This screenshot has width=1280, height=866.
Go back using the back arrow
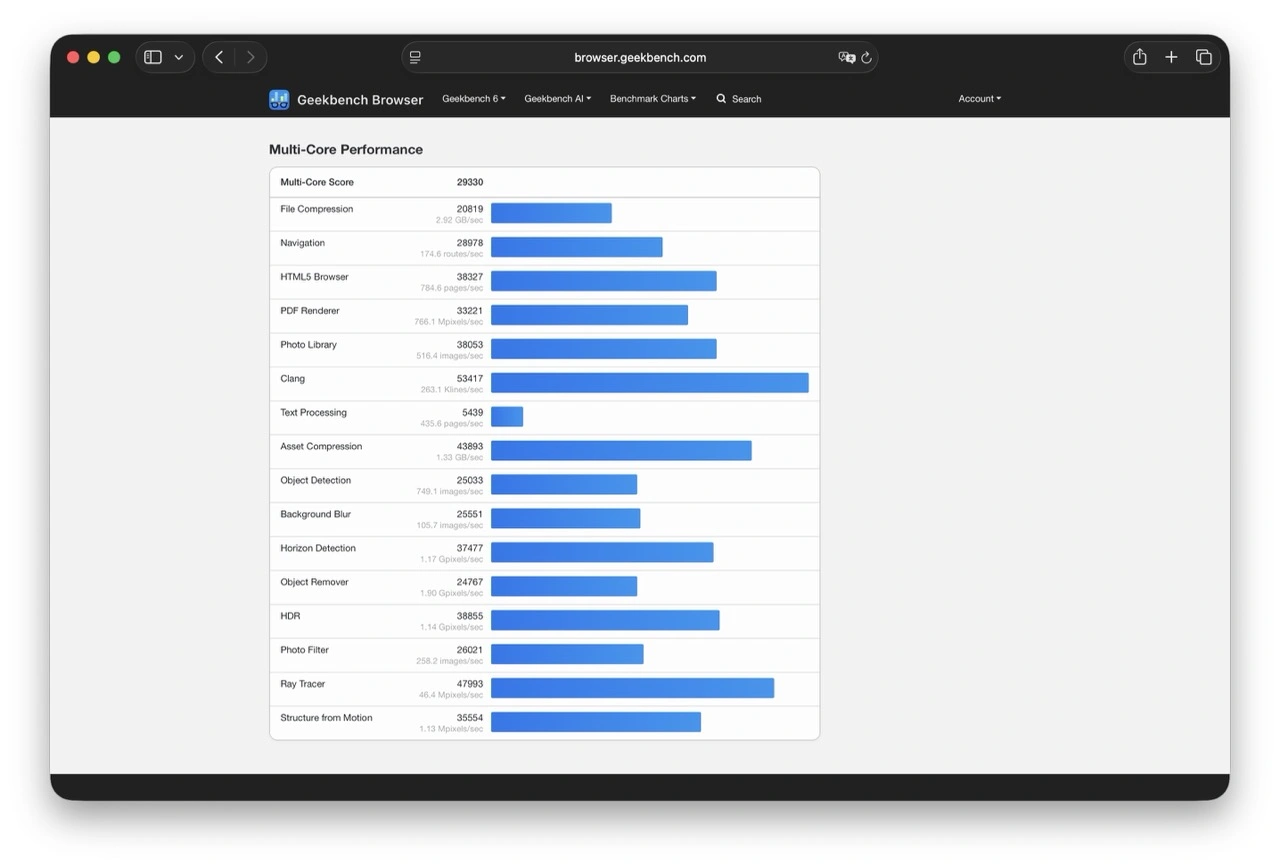pos(219,57)
